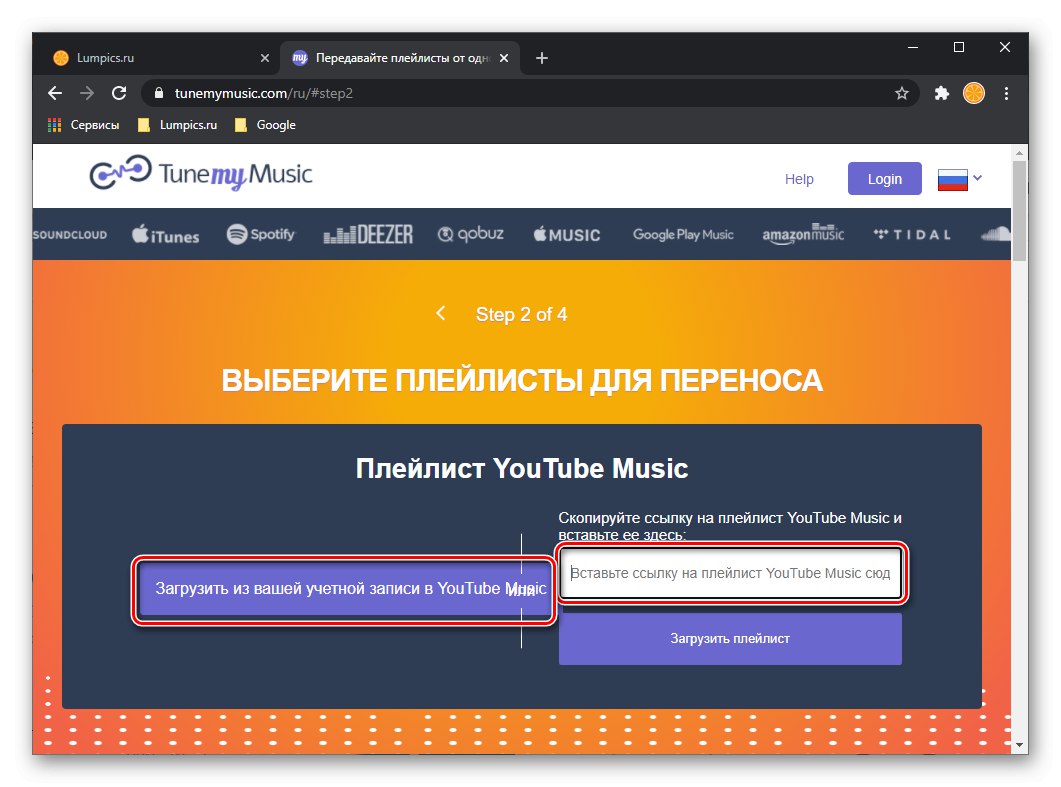Select the Tidal service logo
The height and width of the screenshot is (787, 1061).
pos(912,235)
